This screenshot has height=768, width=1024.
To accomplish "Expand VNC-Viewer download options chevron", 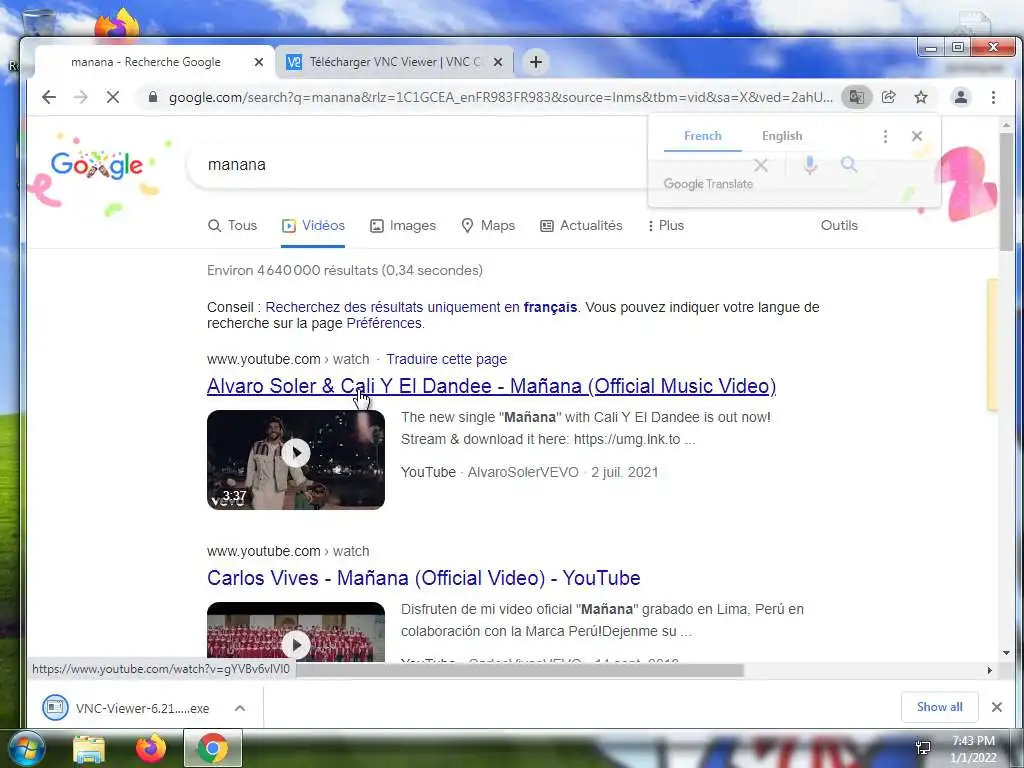I will [x=240, y=708].
